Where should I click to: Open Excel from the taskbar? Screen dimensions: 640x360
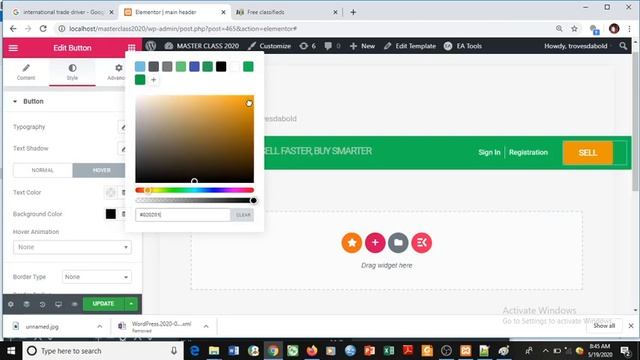click(x=389, y=351)
